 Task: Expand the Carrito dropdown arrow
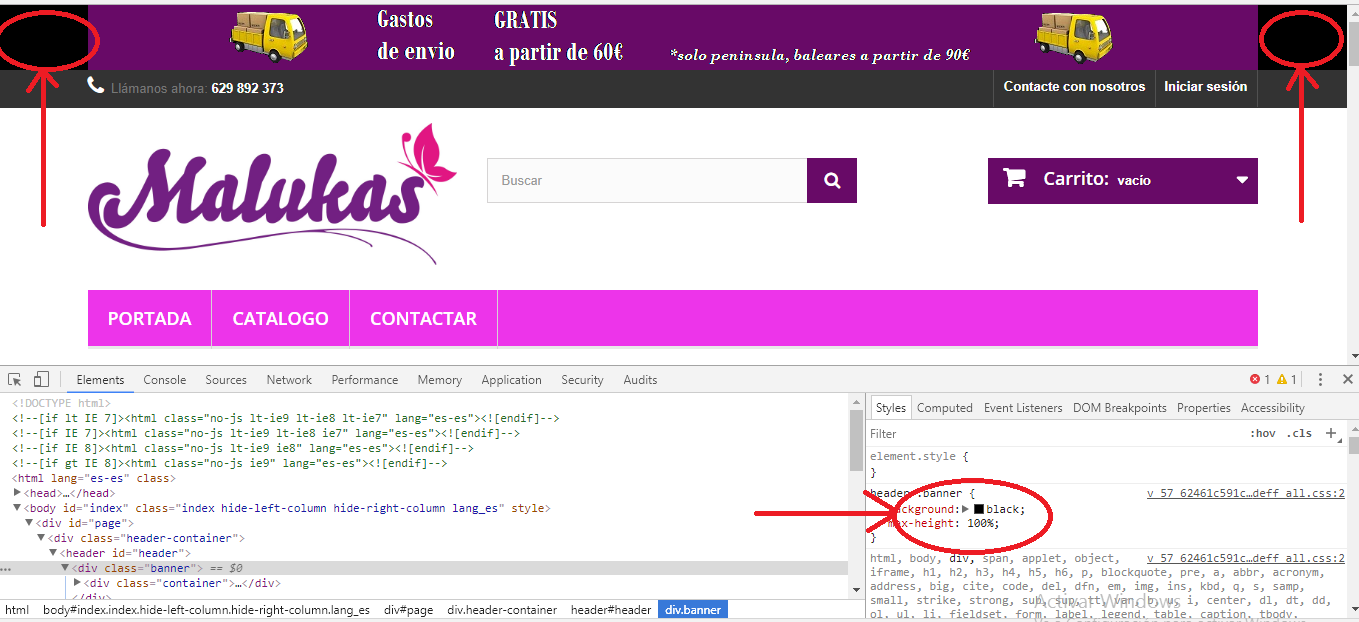pyautogui.click(x=1242, y=180)
